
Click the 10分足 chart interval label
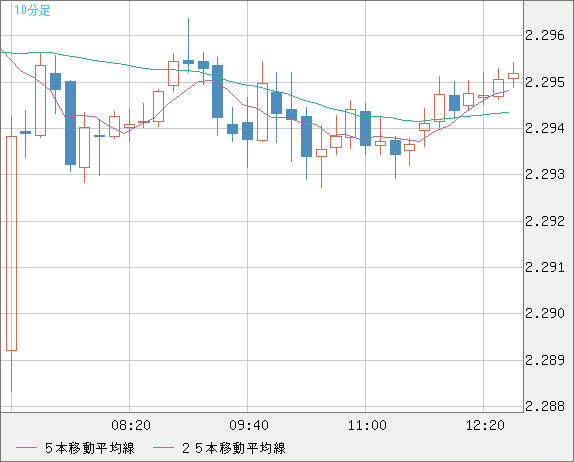pyautogui.click(x=32, y=10)
